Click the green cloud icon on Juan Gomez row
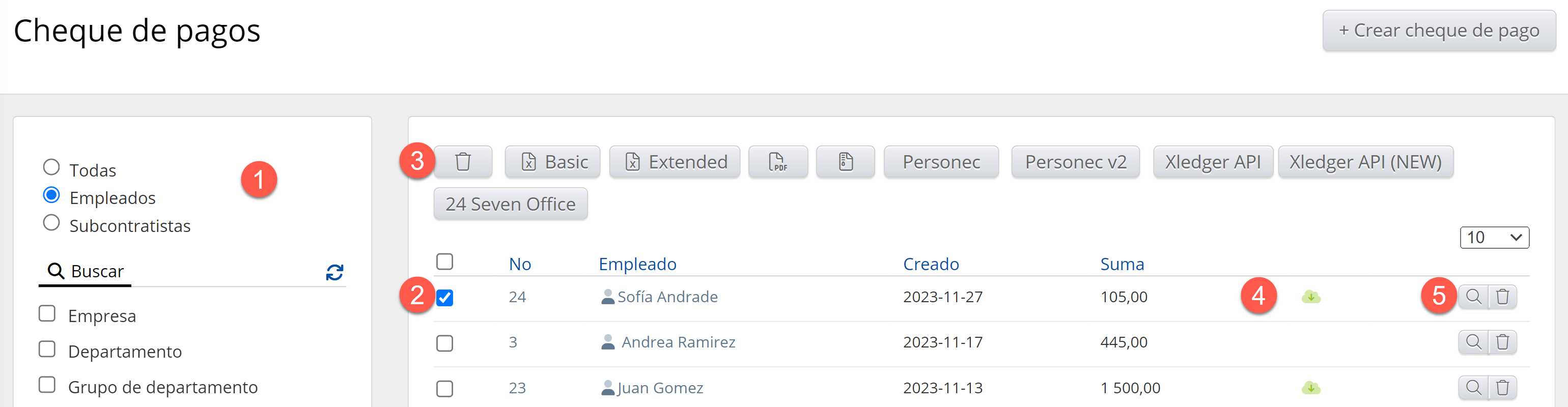Screen dimensions: 1568x407 1310,388
